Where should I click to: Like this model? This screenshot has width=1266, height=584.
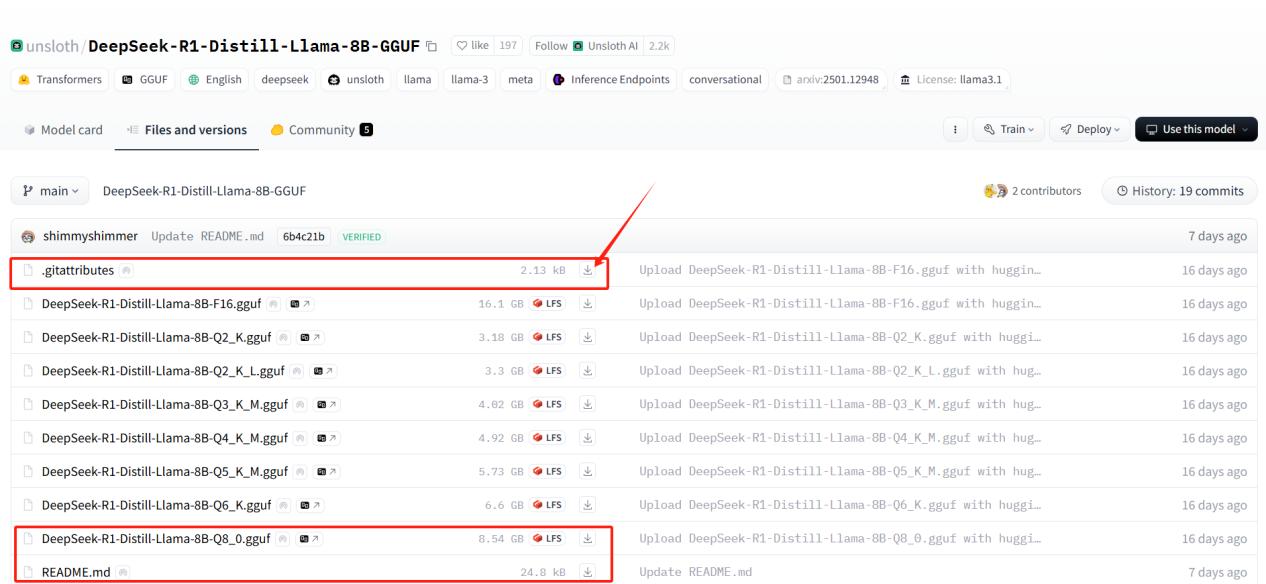pos(473,46)
